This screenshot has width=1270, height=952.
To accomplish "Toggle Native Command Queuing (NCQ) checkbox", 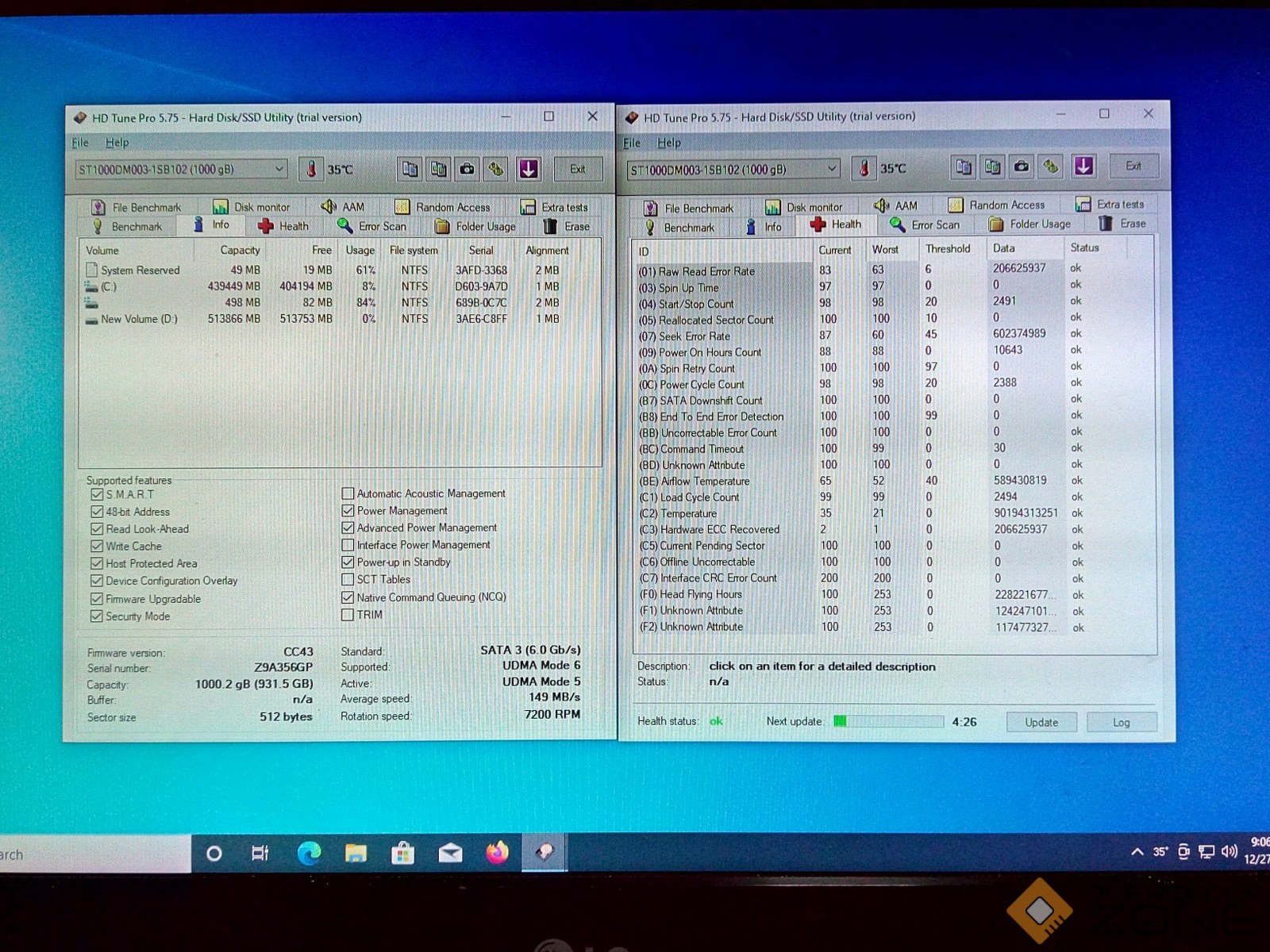I will [x=348, y=597].
